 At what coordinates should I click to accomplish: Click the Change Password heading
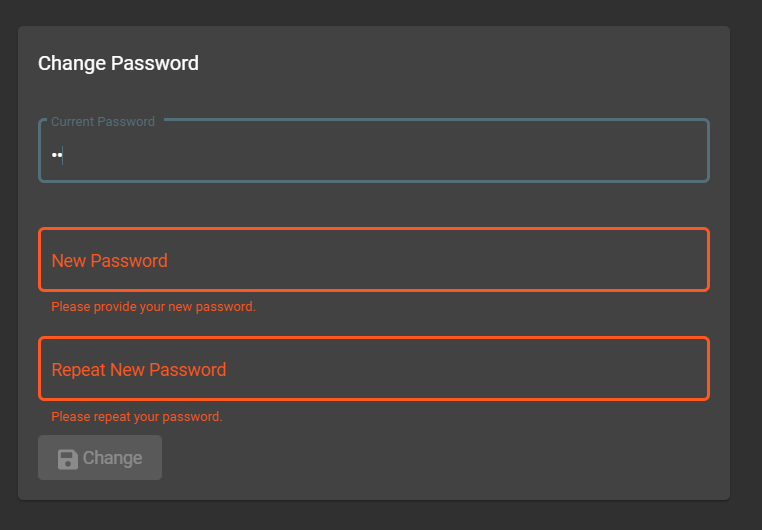point(118,63)
